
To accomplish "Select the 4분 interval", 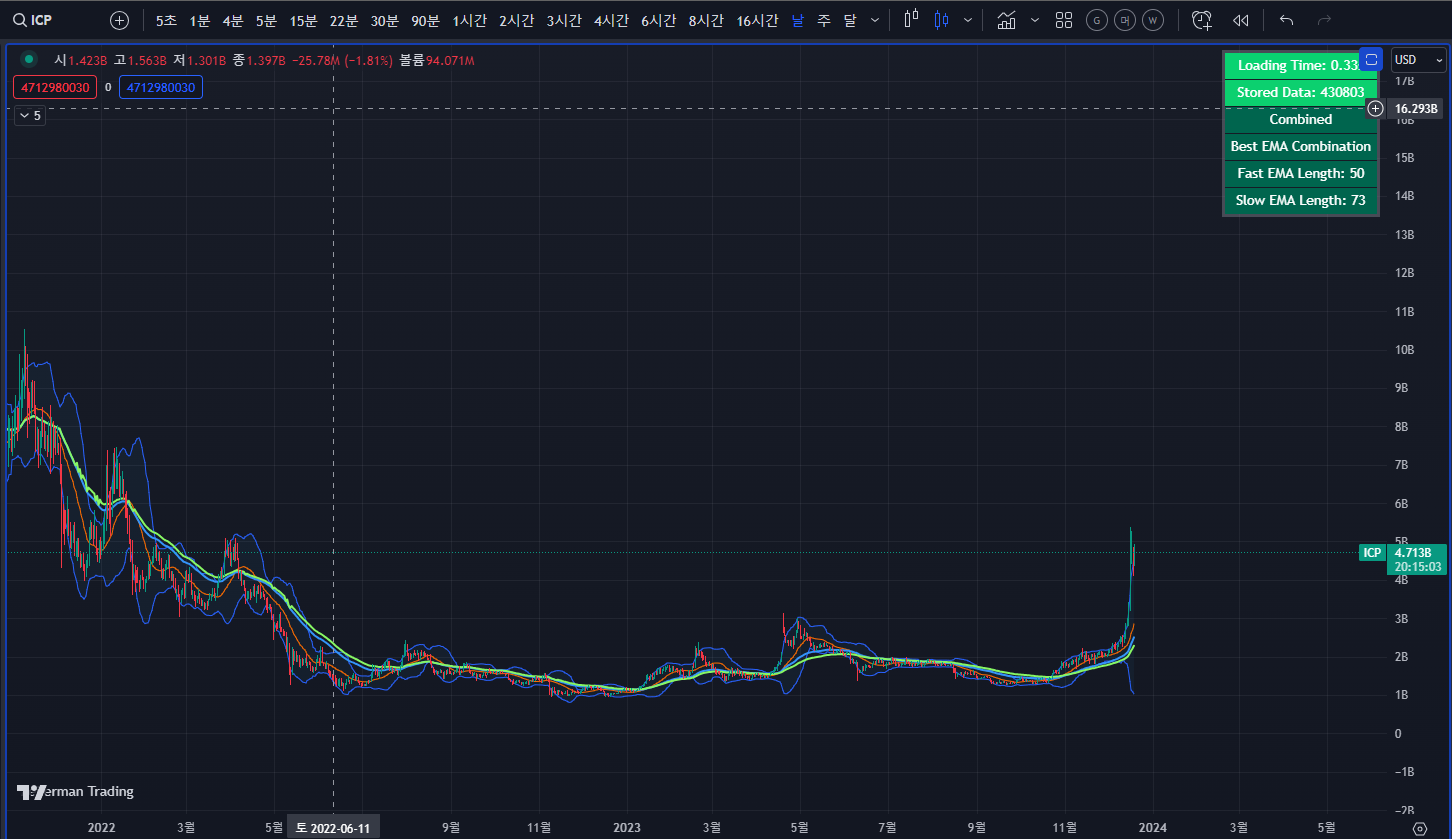I will tap(233, 20).
